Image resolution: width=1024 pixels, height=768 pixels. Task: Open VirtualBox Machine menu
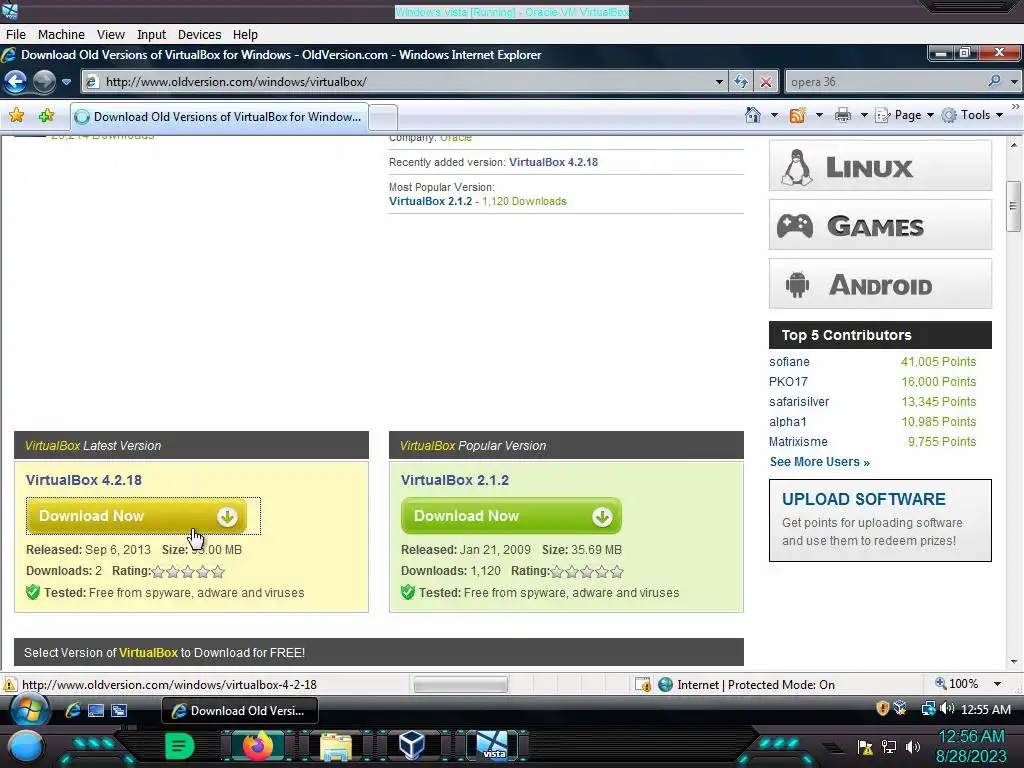[x=61, y=35]
